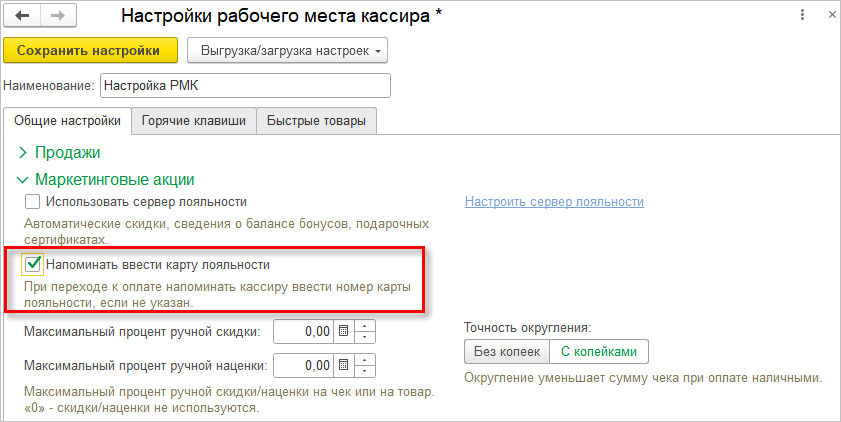Switch to 'Быстрые товары' tab
Image resolution: width=841 pixels, height=422 pixels.
click(316, 121)
